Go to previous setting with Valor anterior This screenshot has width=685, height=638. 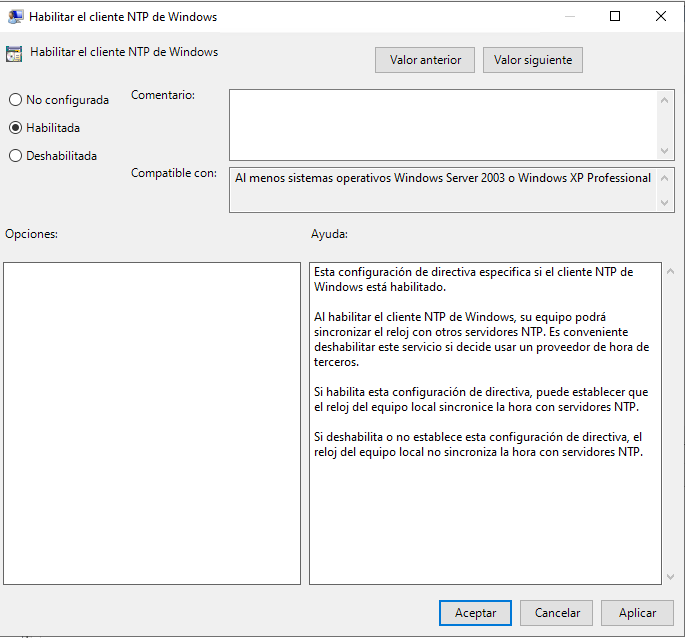[425, 60]
